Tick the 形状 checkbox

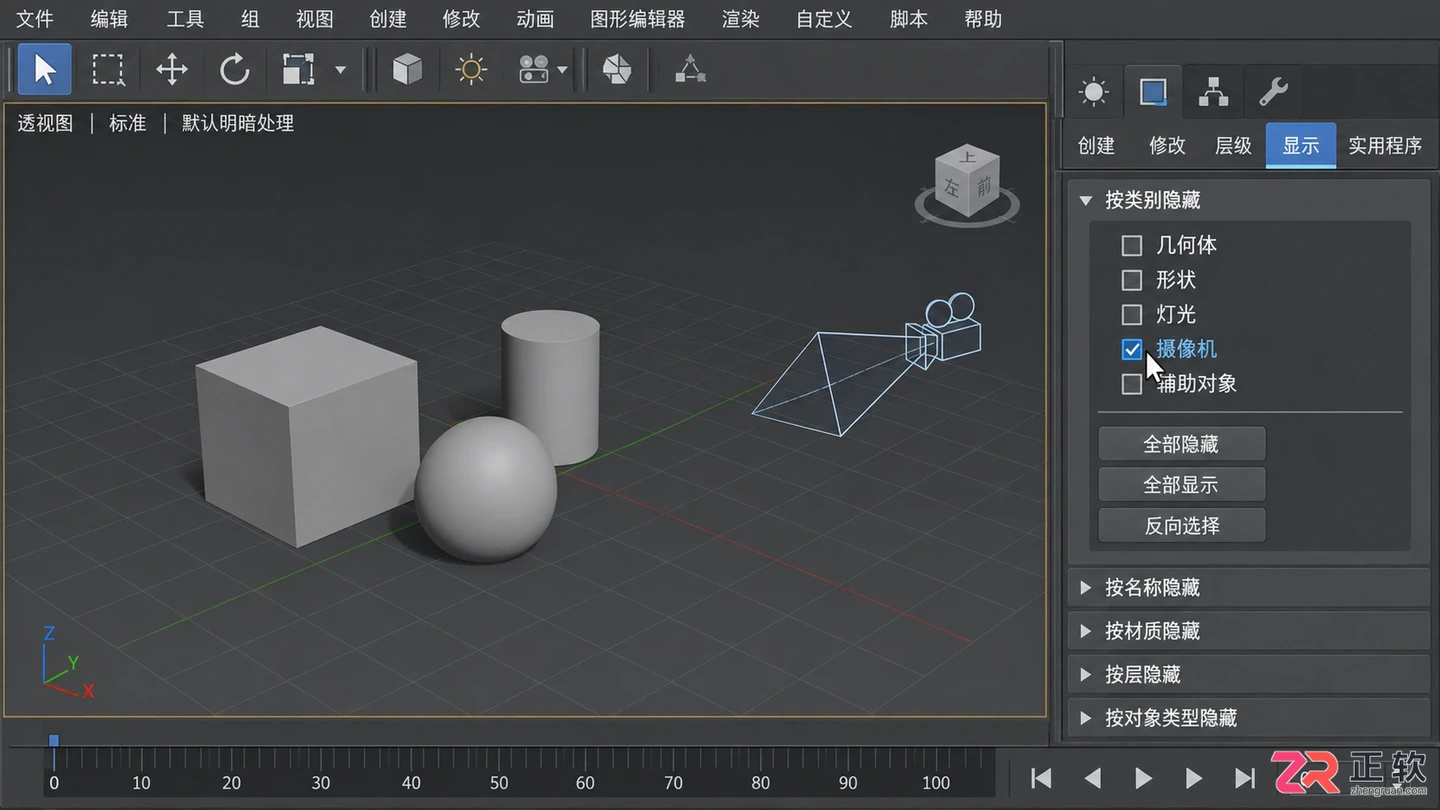[1132, 280]
